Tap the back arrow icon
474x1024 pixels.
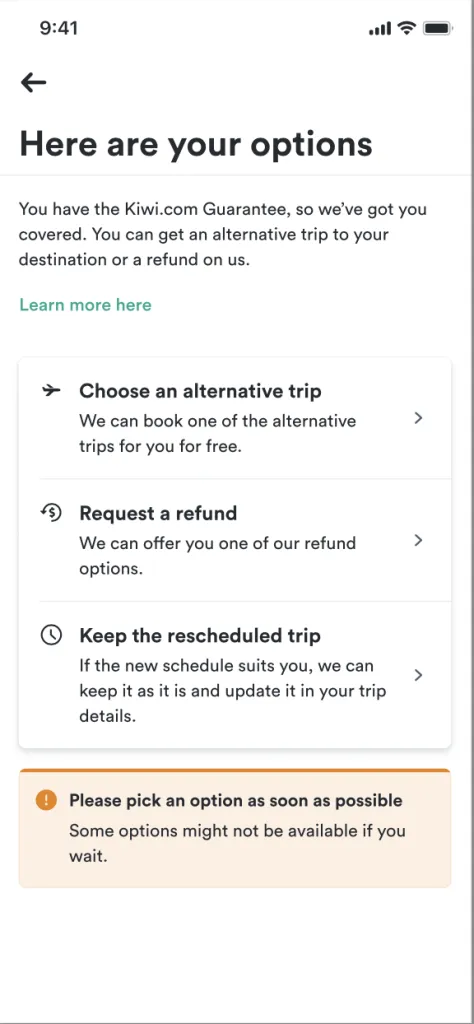coord(33,82)
